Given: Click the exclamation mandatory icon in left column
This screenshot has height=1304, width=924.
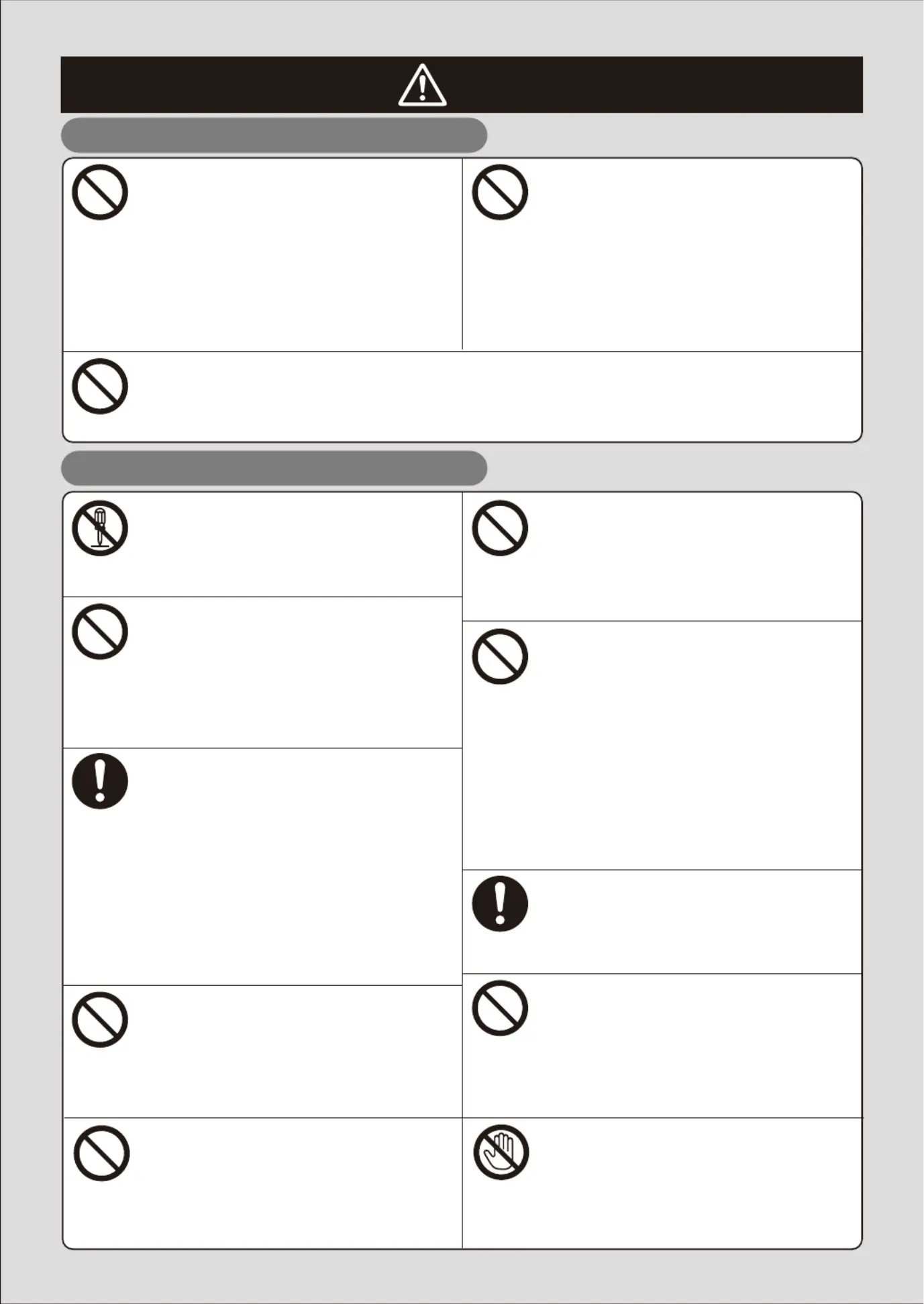Looking at the screenshot, I should click(x=100, y=781).
